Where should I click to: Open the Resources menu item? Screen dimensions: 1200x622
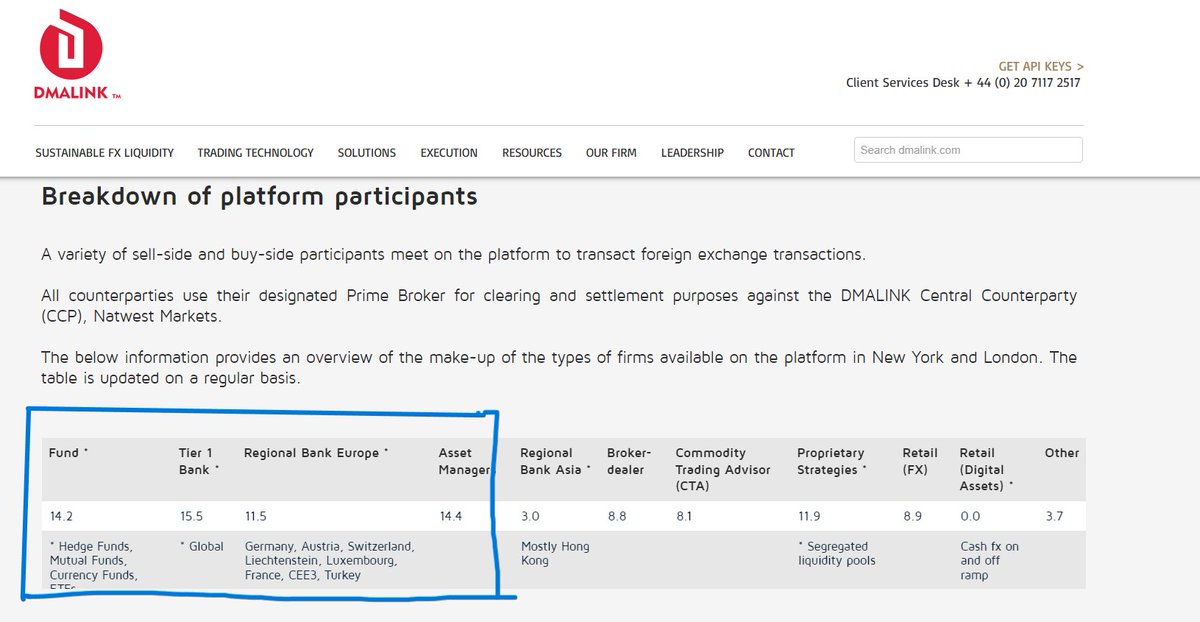coord(532,153)
